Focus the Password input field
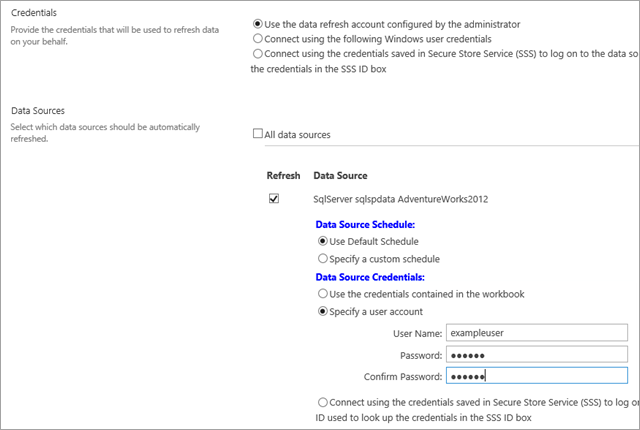This screenshot has width=640, height=430. (536, 354)
